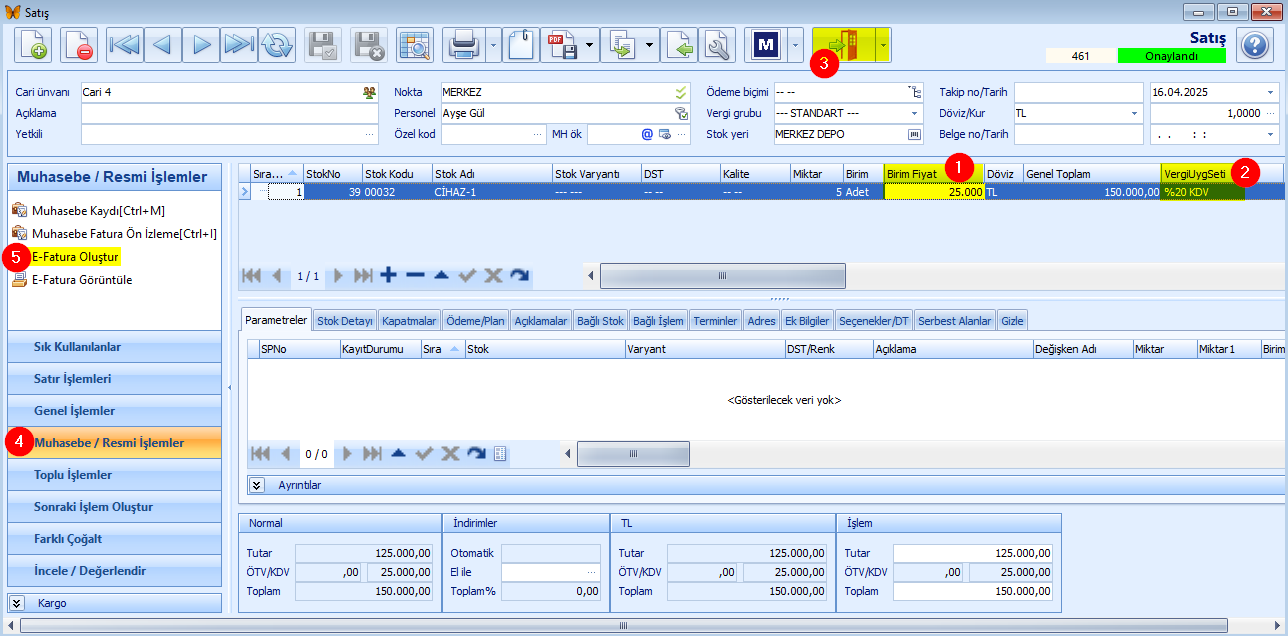
Task: Select the Adres tab
Action: tap(761, 321)
